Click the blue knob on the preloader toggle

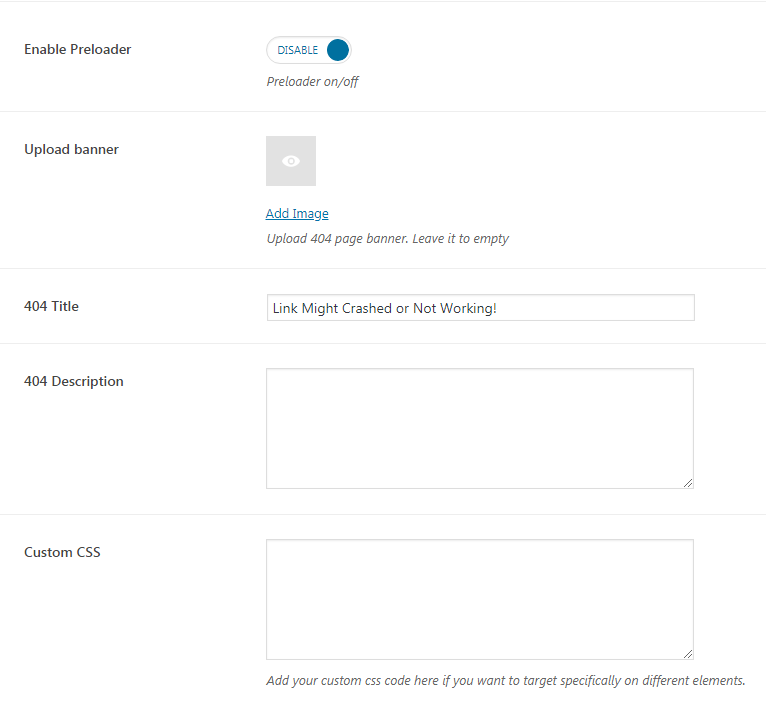click(x=338, y=50)
